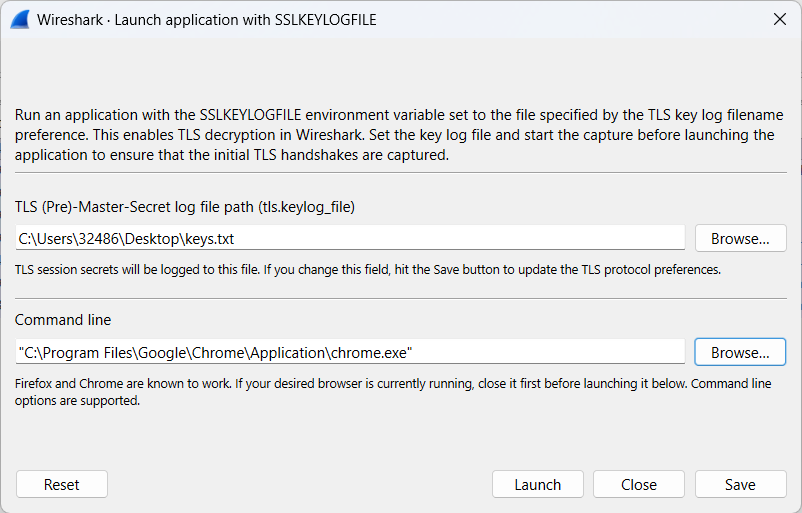The width and height of the screenshot is (802, 513).
Task: Save the TLS protocol preferences
Action: click(x=740, y=484)
